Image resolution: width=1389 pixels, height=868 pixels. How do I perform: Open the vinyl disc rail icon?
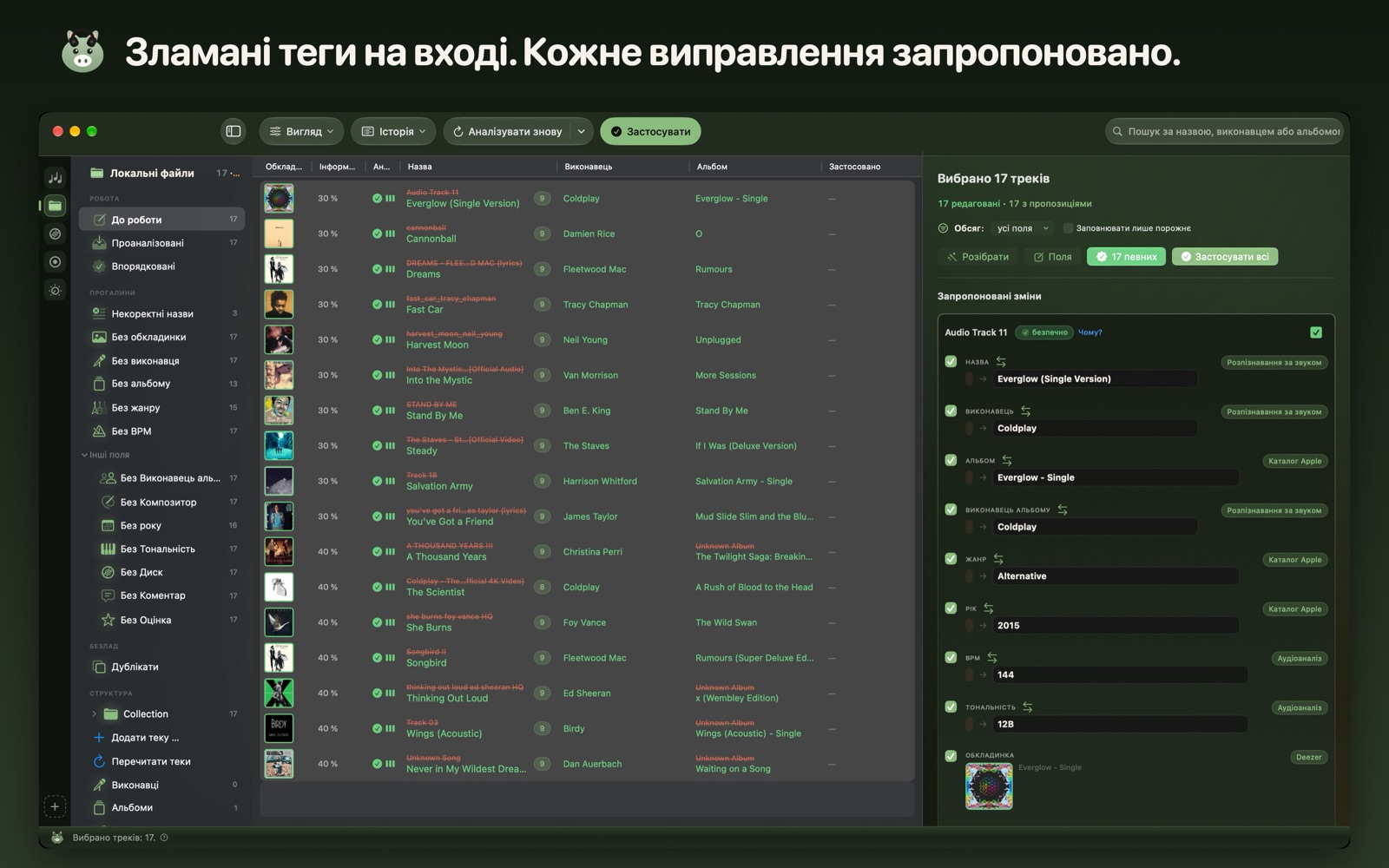point(55,233)
